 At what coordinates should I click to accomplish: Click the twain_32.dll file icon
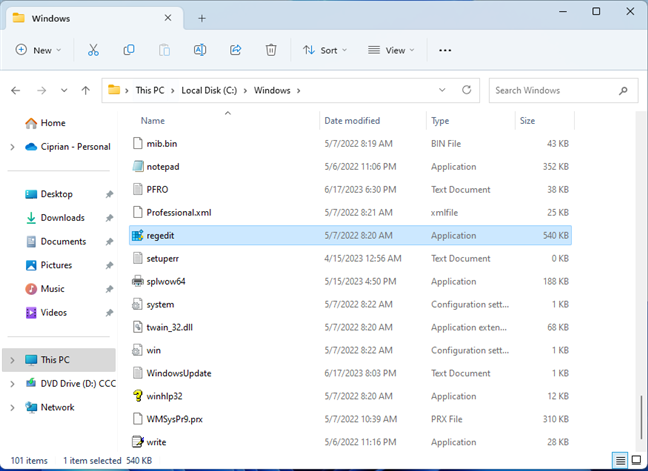(x=138, y=327)
